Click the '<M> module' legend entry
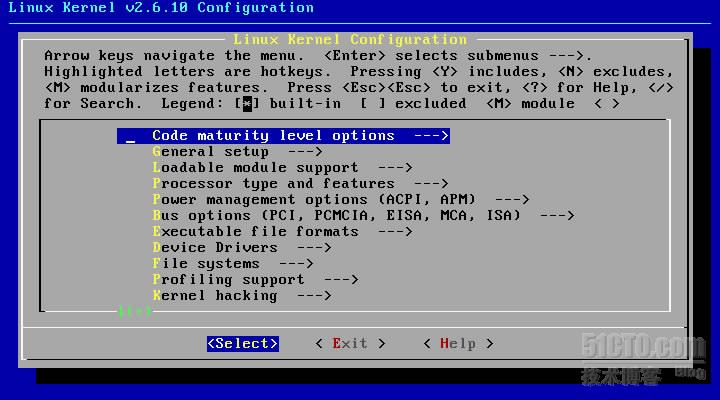 [530, 104]
